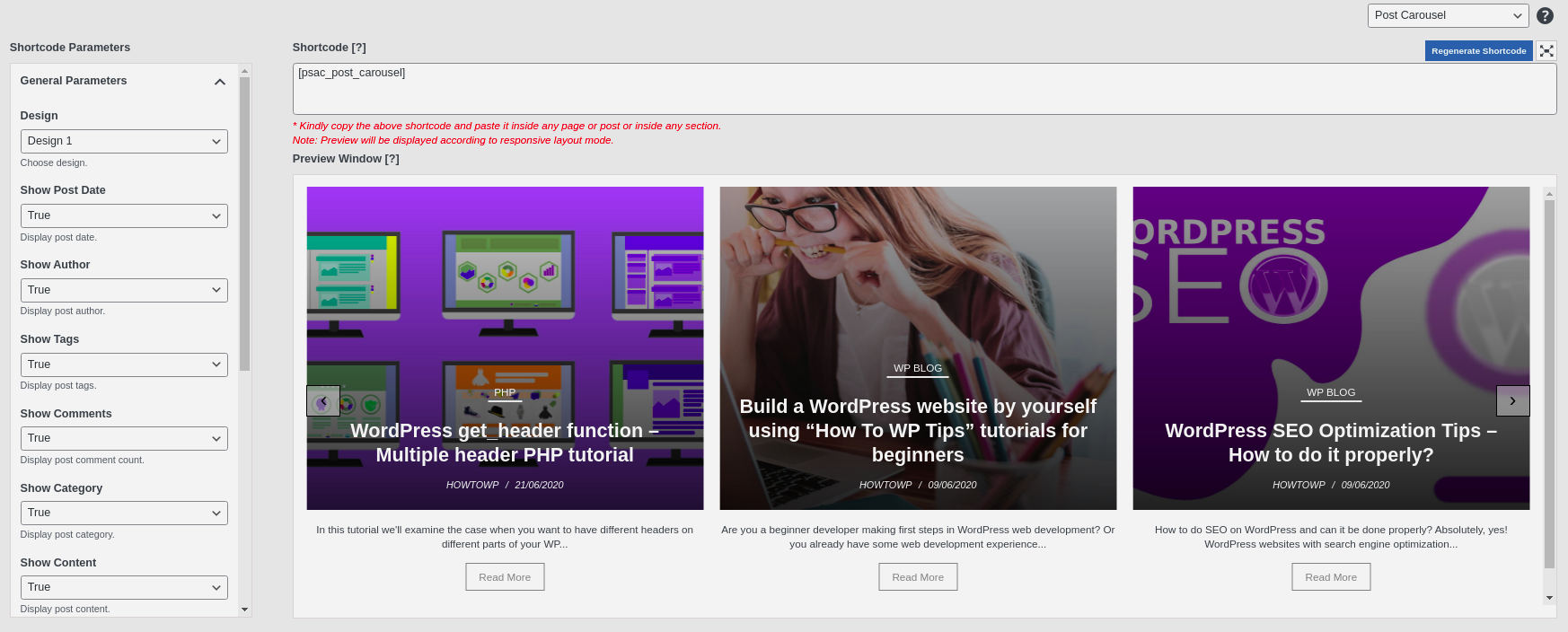Screen dimensions: 1568x632
Task: Click Read More under SEO Optimization post
Action: (1331, 577)
